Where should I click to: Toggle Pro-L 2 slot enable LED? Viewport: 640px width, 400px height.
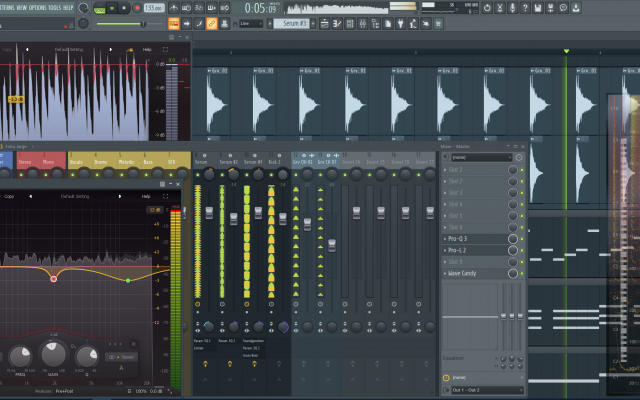(x=522, y=250)
